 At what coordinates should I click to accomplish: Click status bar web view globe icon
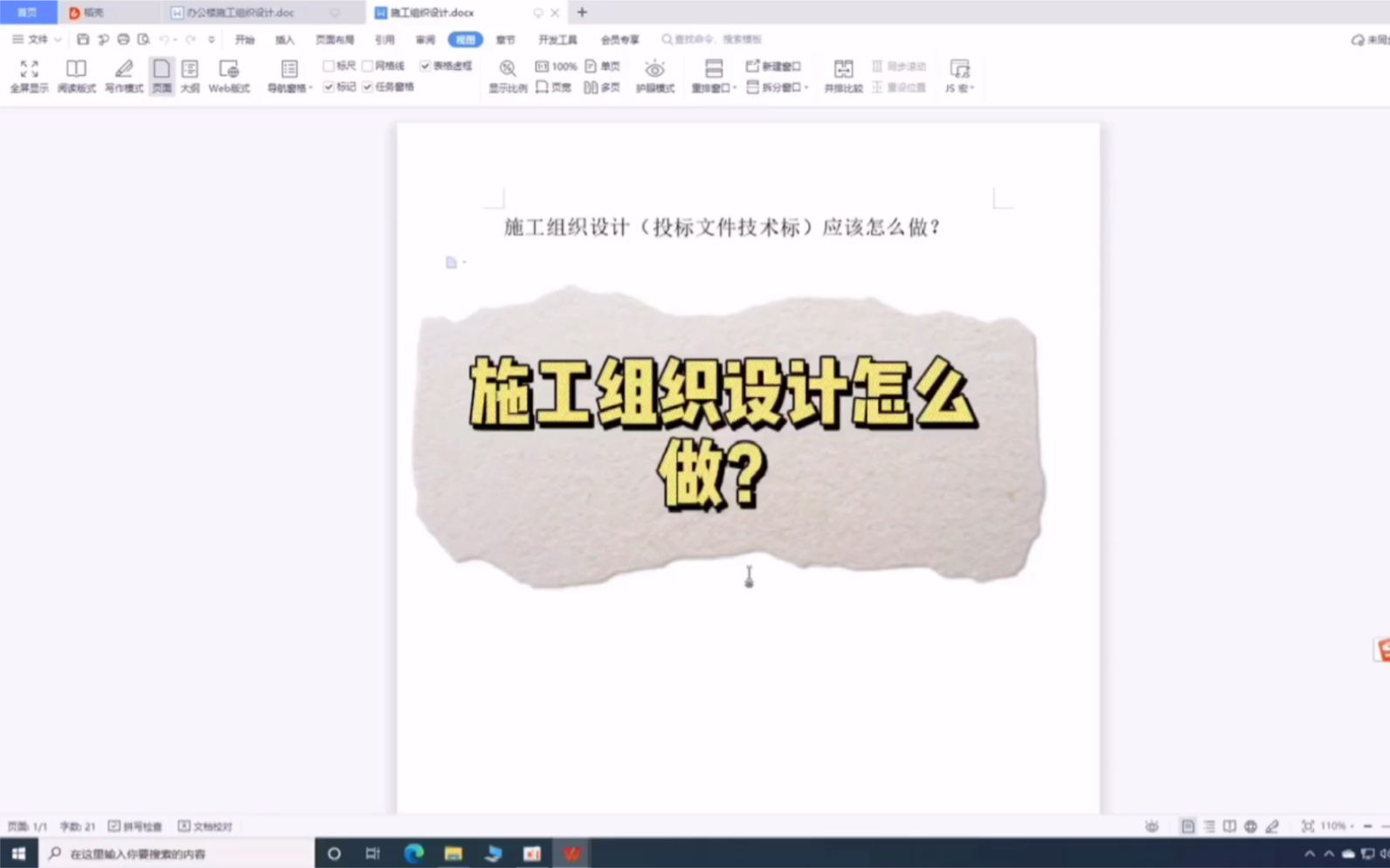[x=1250, y=826]
